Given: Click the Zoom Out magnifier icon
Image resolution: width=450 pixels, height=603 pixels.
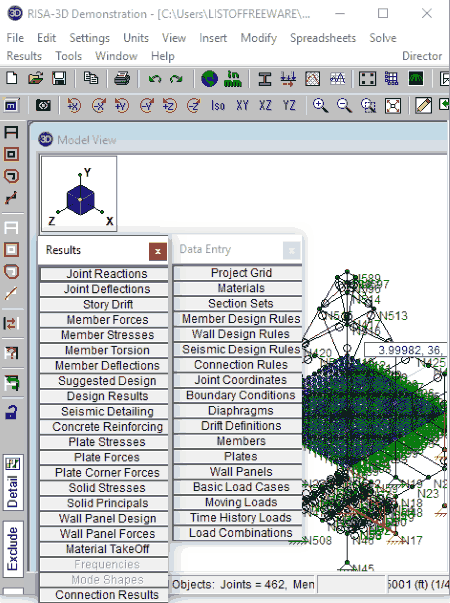Looking at the screenshot, I should [x=344, y=105].
